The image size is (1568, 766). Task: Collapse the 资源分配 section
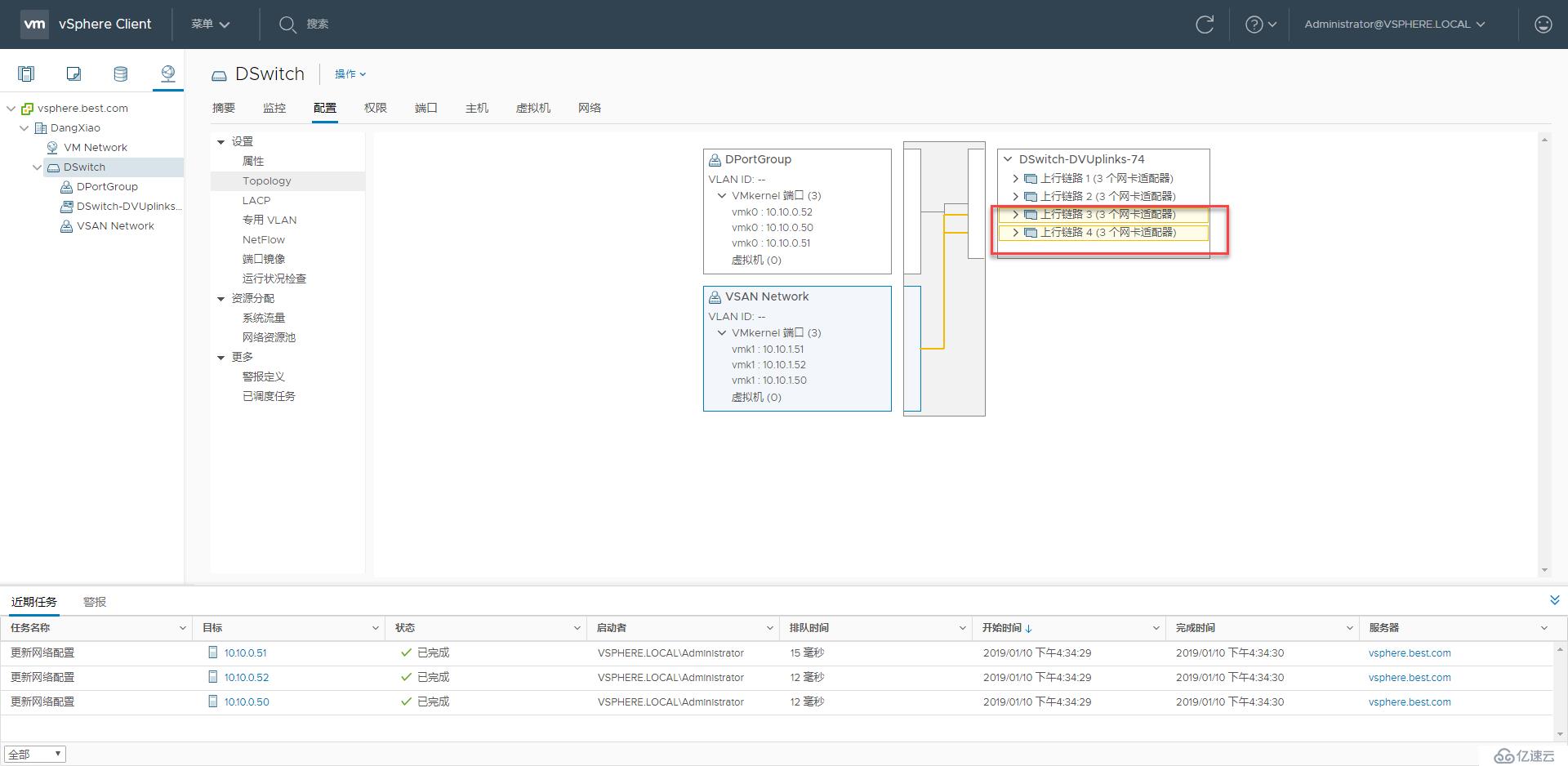tap(220, 299)
